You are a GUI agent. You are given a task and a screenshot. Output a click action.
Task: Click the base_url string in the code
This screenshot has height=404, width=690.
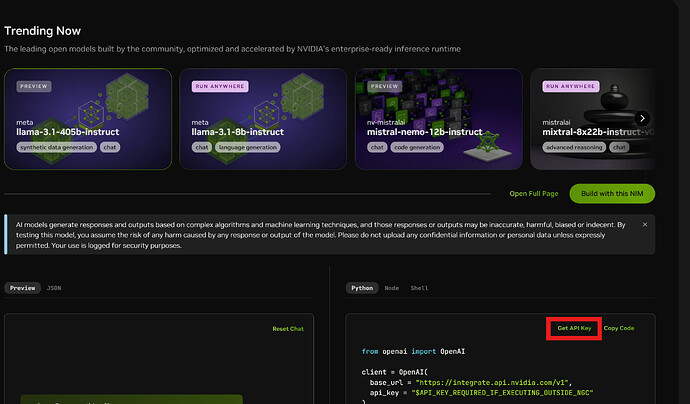492,382
